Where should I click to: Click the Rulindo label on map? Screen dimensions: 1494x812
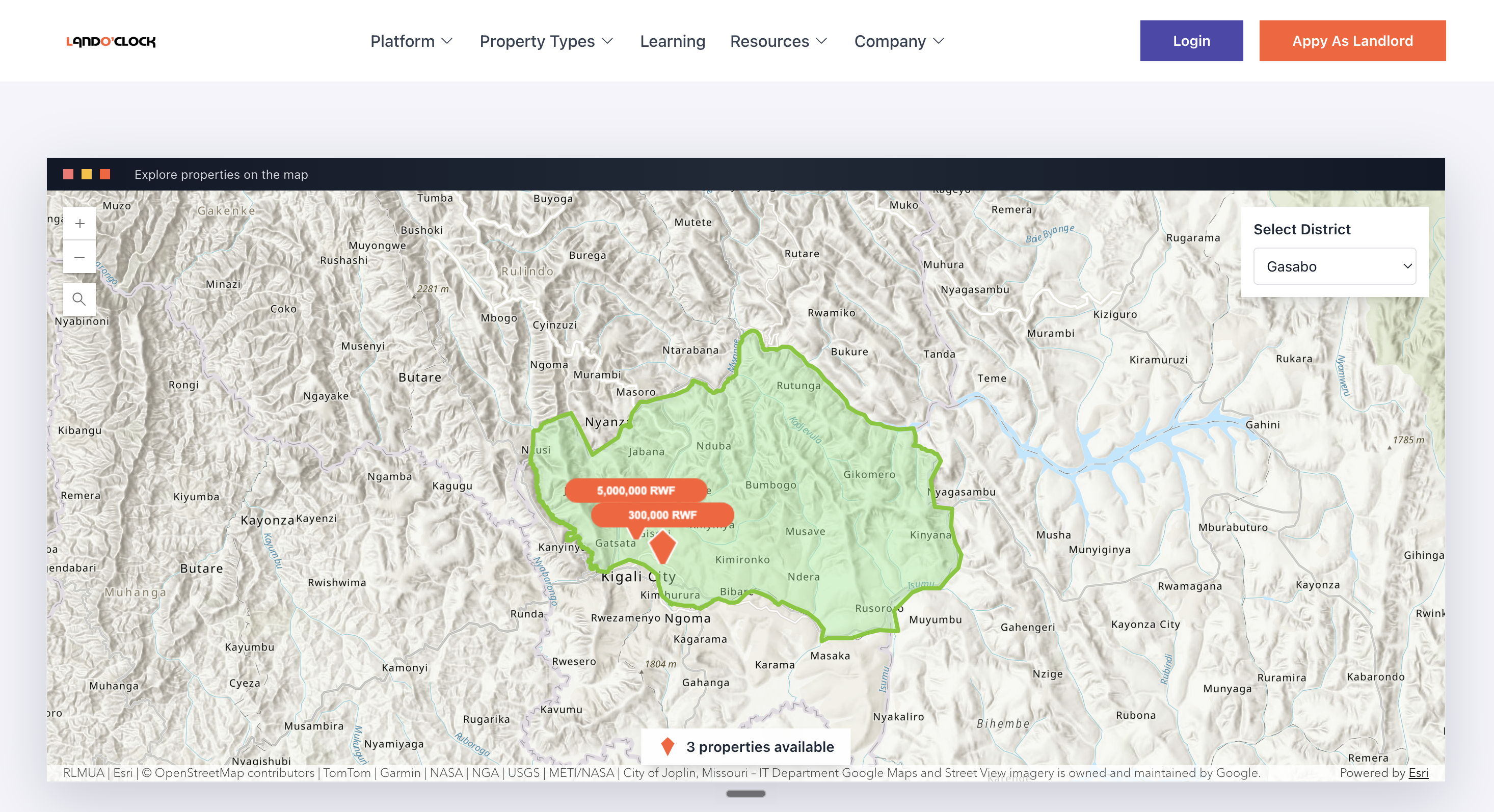[x=527, y=272]
